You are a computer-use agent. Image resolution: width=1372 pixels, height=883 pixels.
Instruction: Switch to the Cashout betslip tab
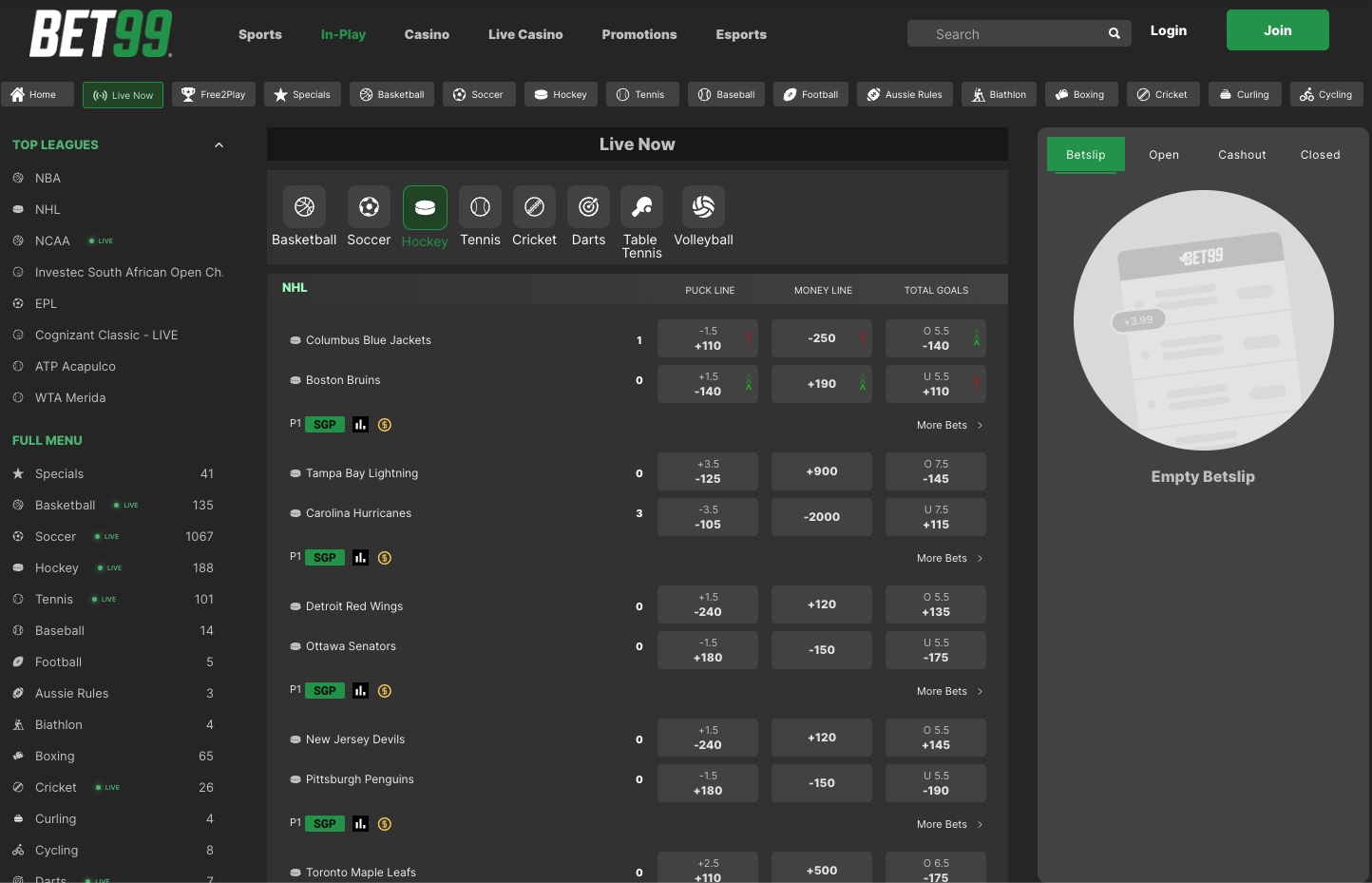point(1241,155)
